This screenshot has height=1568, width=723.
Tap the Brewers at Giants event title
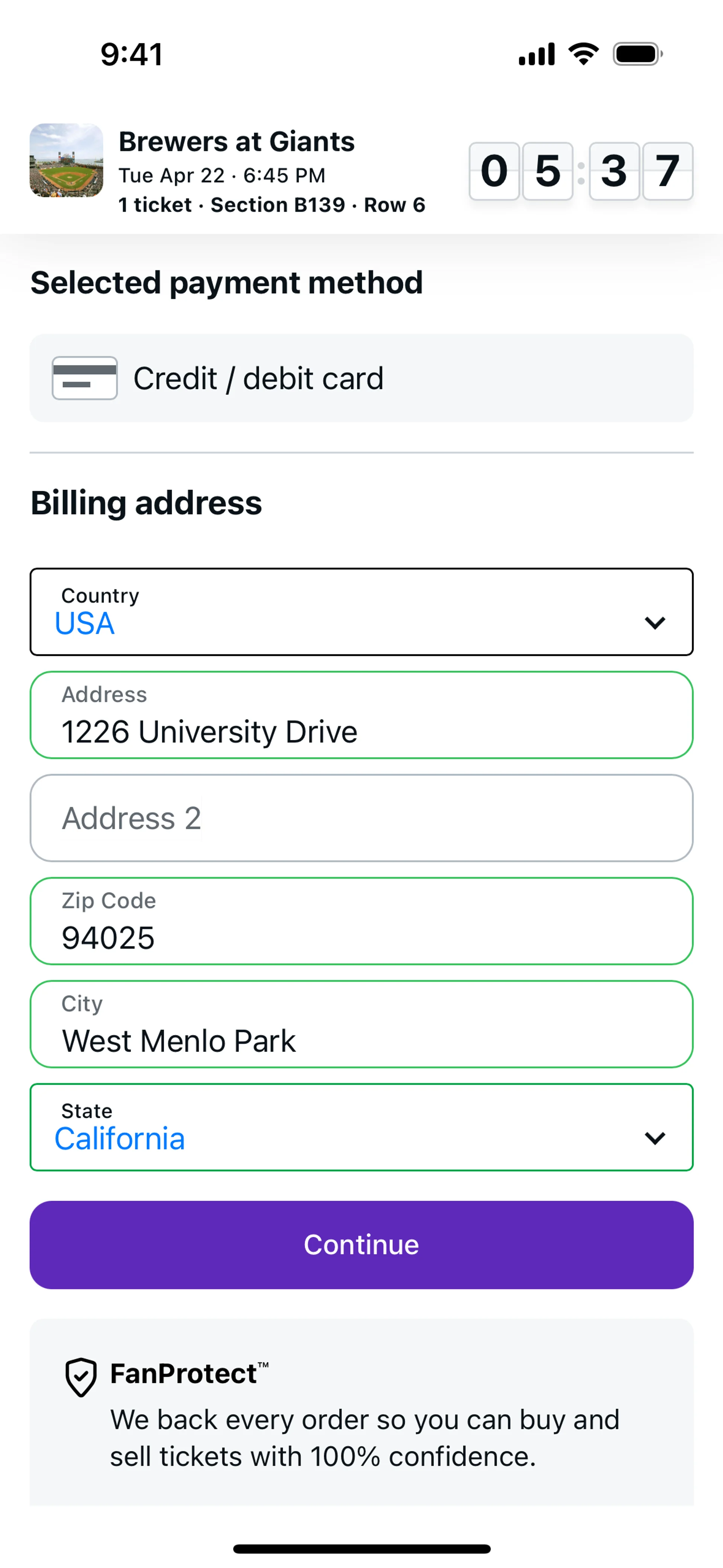(237, 142)
